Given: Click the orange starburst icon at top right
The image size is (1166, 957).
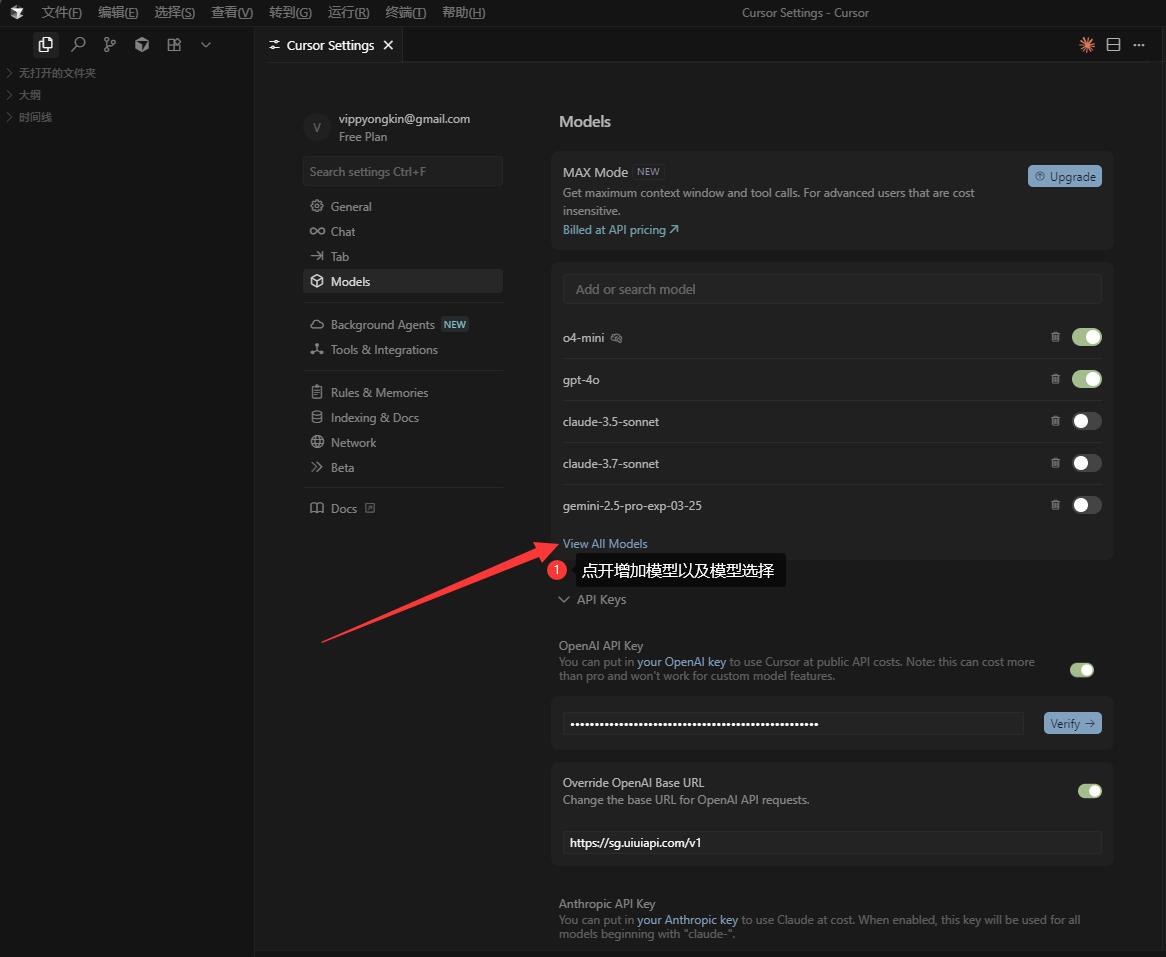Looking at the screenshot, I should point(1086,45).
